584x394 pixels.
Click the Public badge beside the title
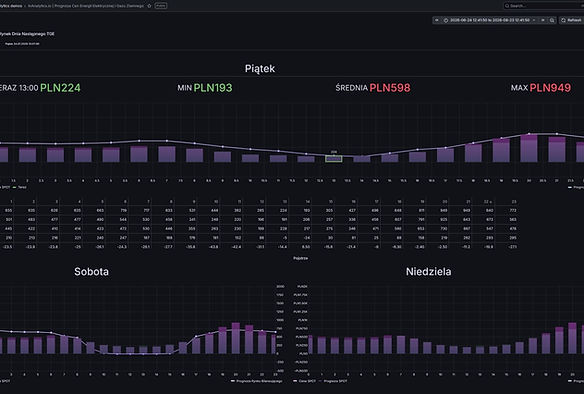click(x=161, y=6)
